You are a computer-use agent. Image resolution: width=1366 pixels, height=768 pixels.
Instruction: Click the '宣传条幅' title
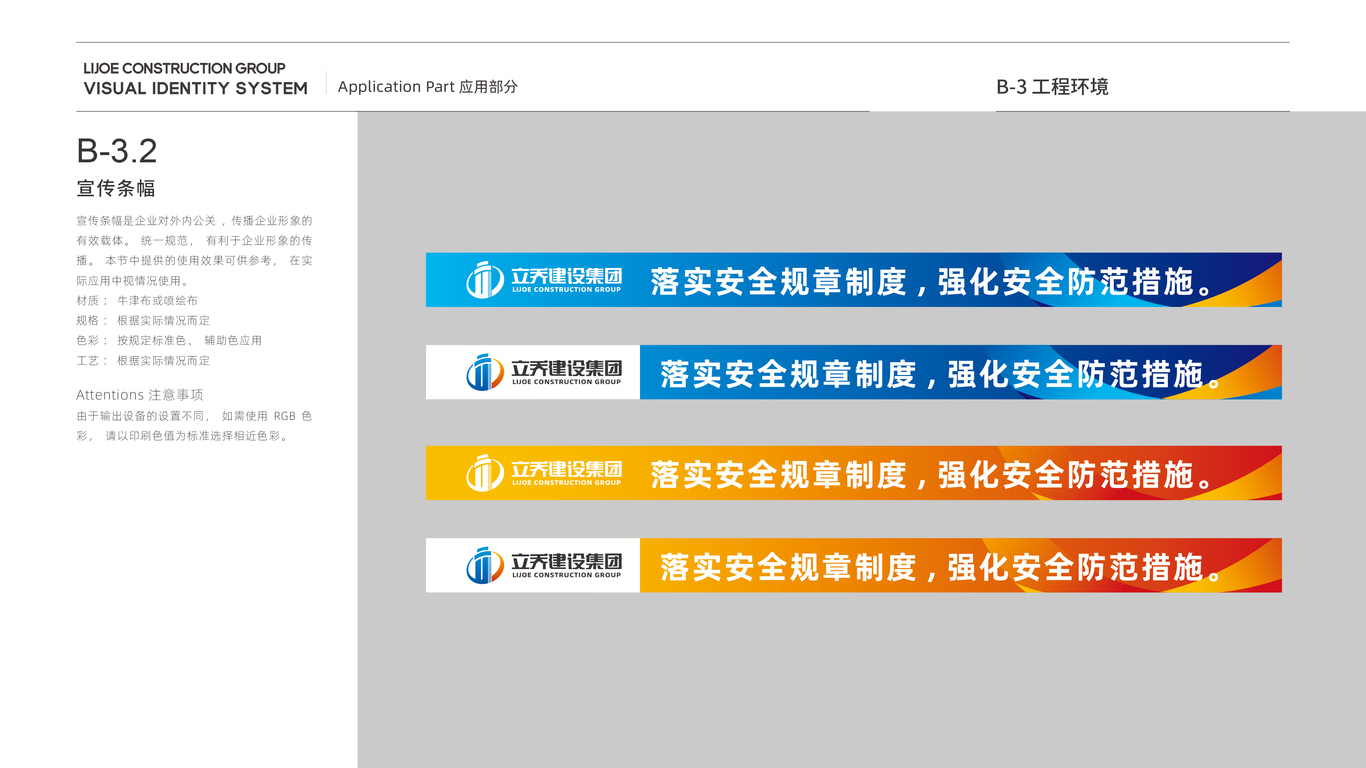coord(116,189)
